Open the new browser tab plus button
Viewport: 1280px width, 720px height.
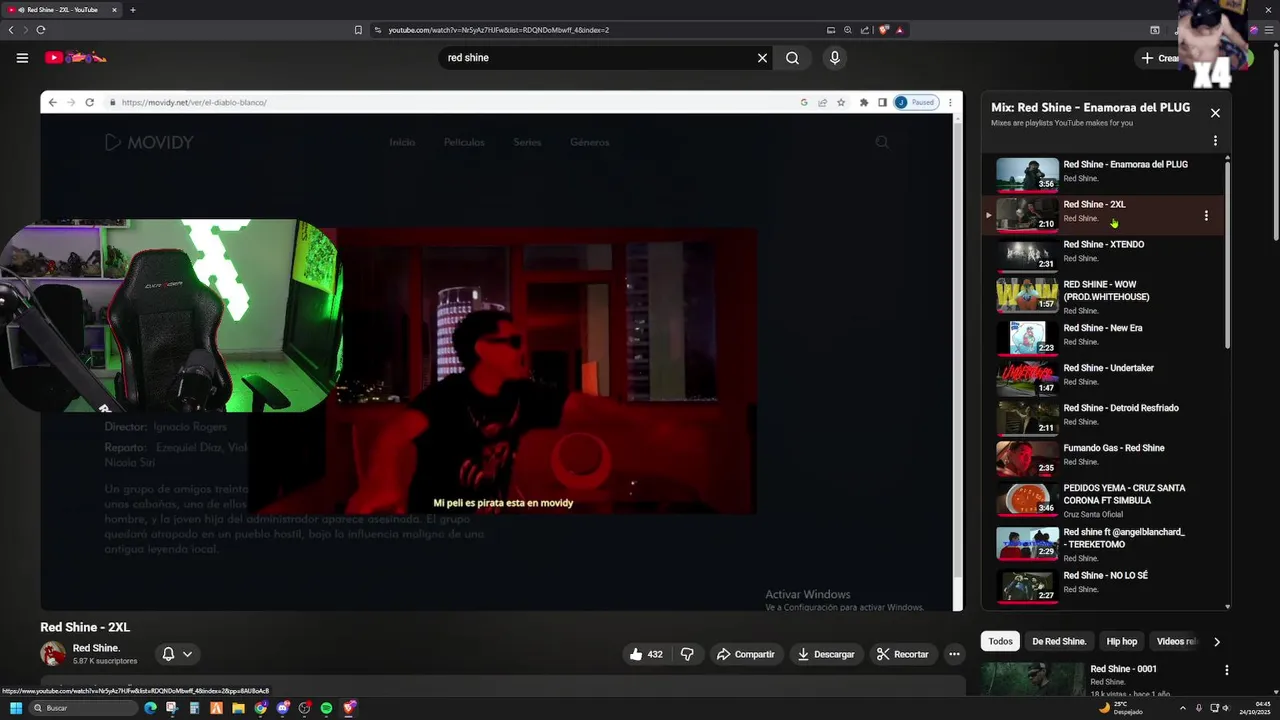(133, 10)
